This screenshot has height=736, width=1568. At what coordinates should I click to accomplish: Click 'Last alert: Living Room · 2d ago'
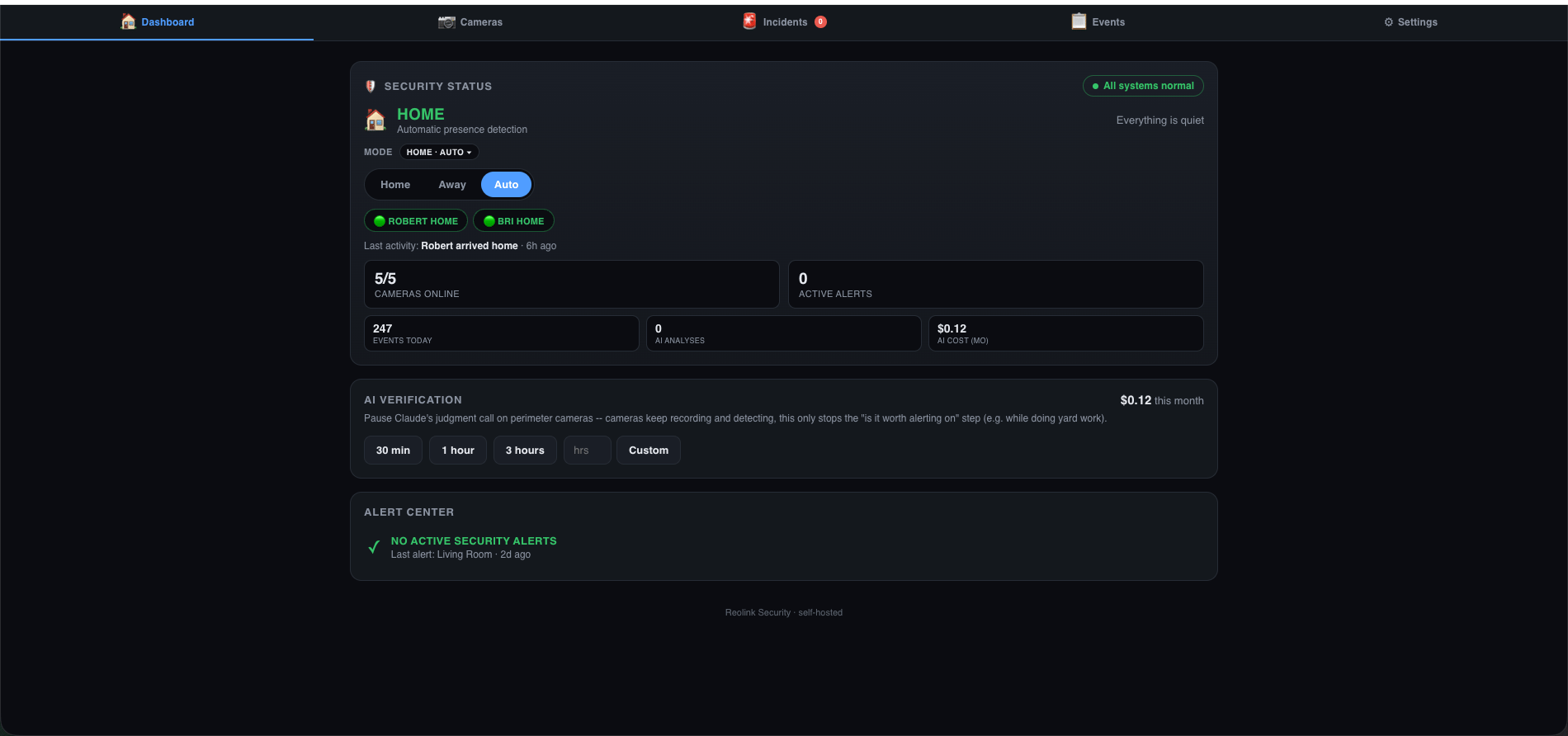[x=460, y=554]
